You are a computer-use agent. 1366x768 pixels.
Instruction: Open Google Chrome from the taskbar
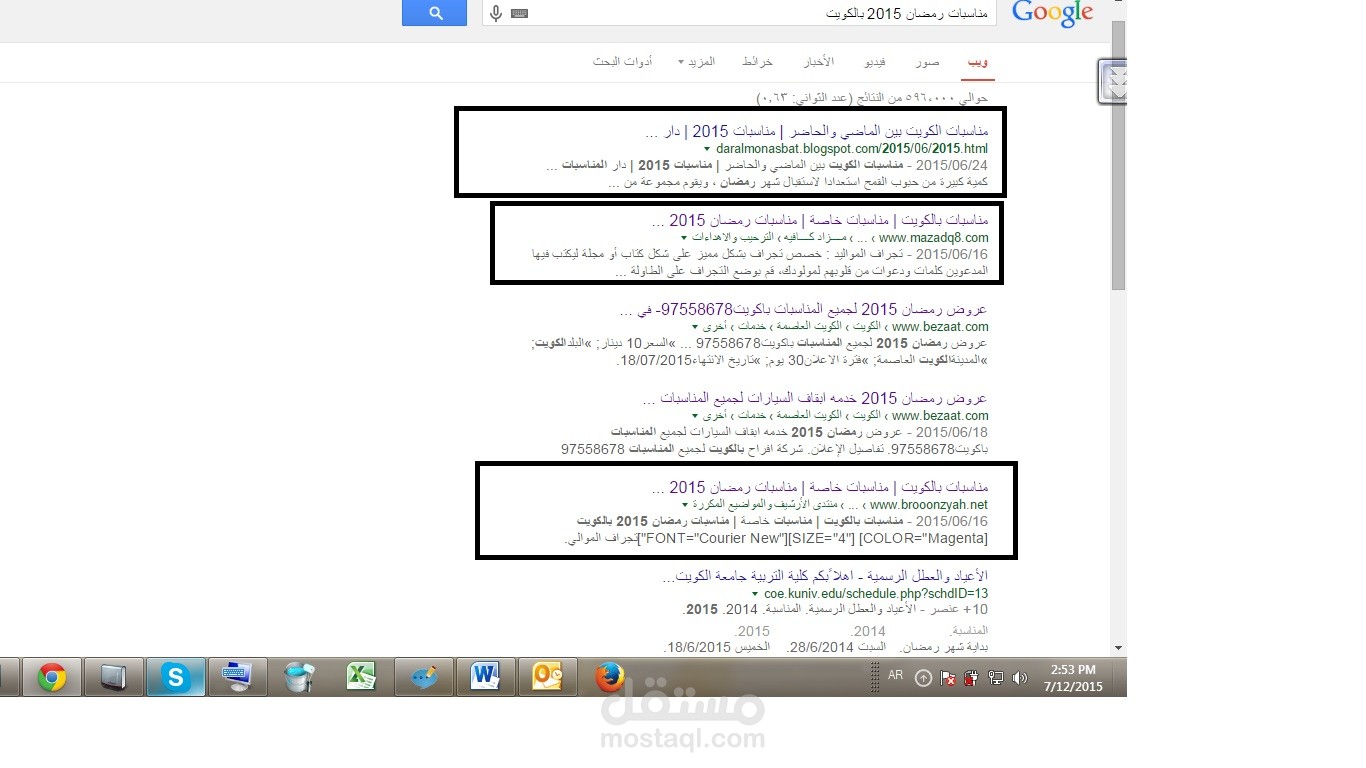pos(52,677)
